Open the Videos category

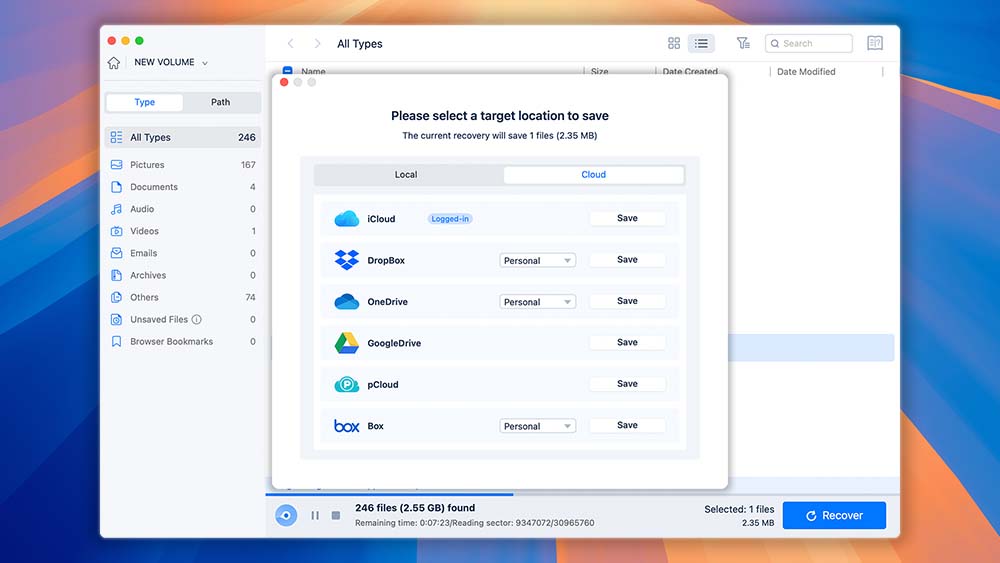click(x=182, y=231)
